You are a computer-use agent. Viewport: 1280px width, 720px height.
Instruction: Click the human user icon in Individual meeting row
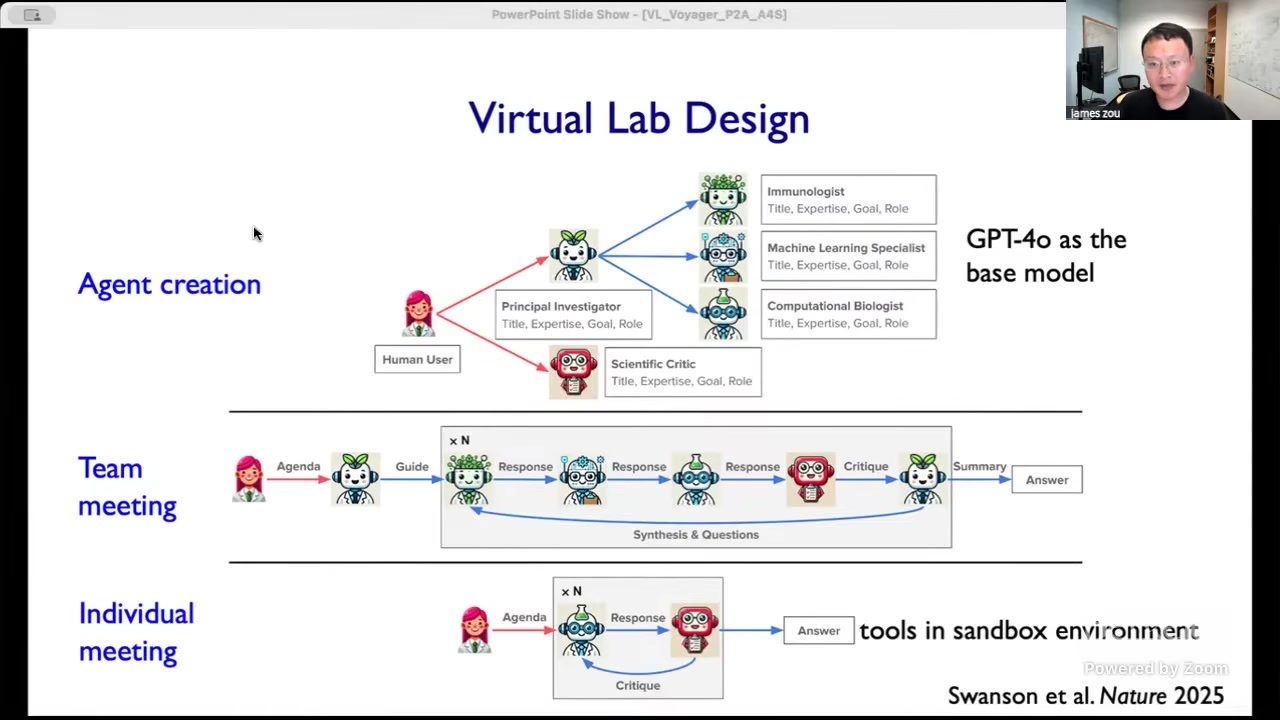click(x=475, y=630)
